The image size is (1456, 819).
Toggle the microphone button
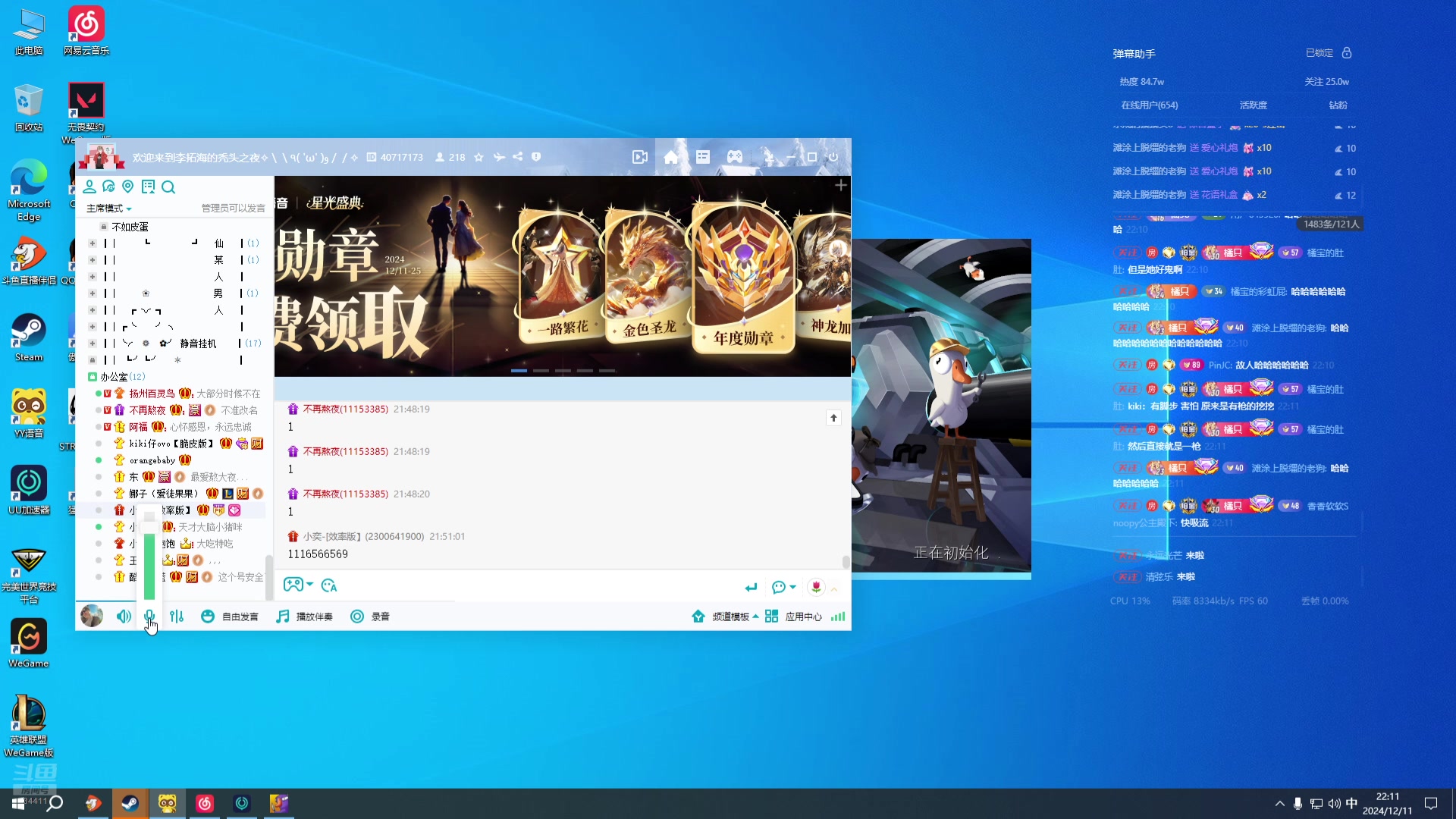point(149,616)
